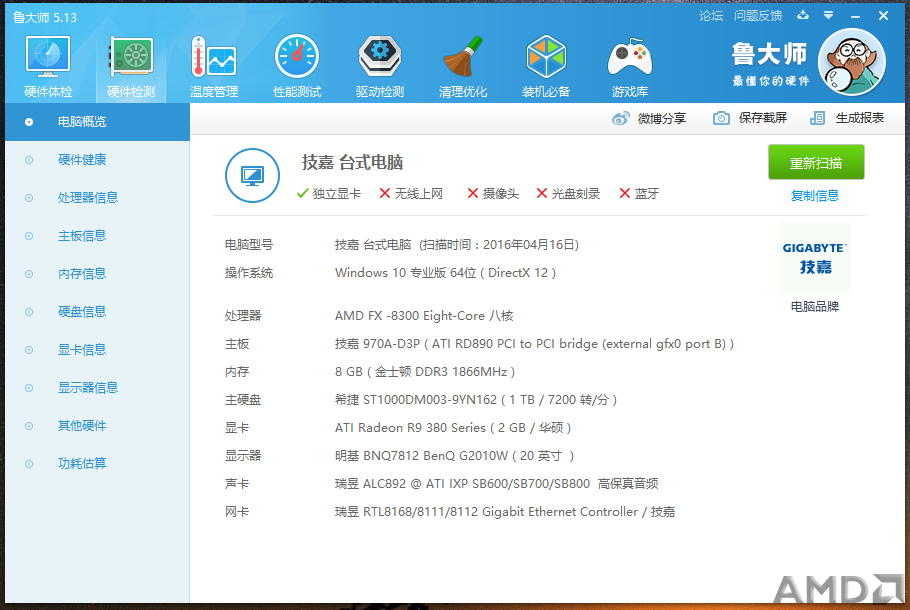
Task: Open the 问题反馈 feedback link
Action: pos(758,16)
